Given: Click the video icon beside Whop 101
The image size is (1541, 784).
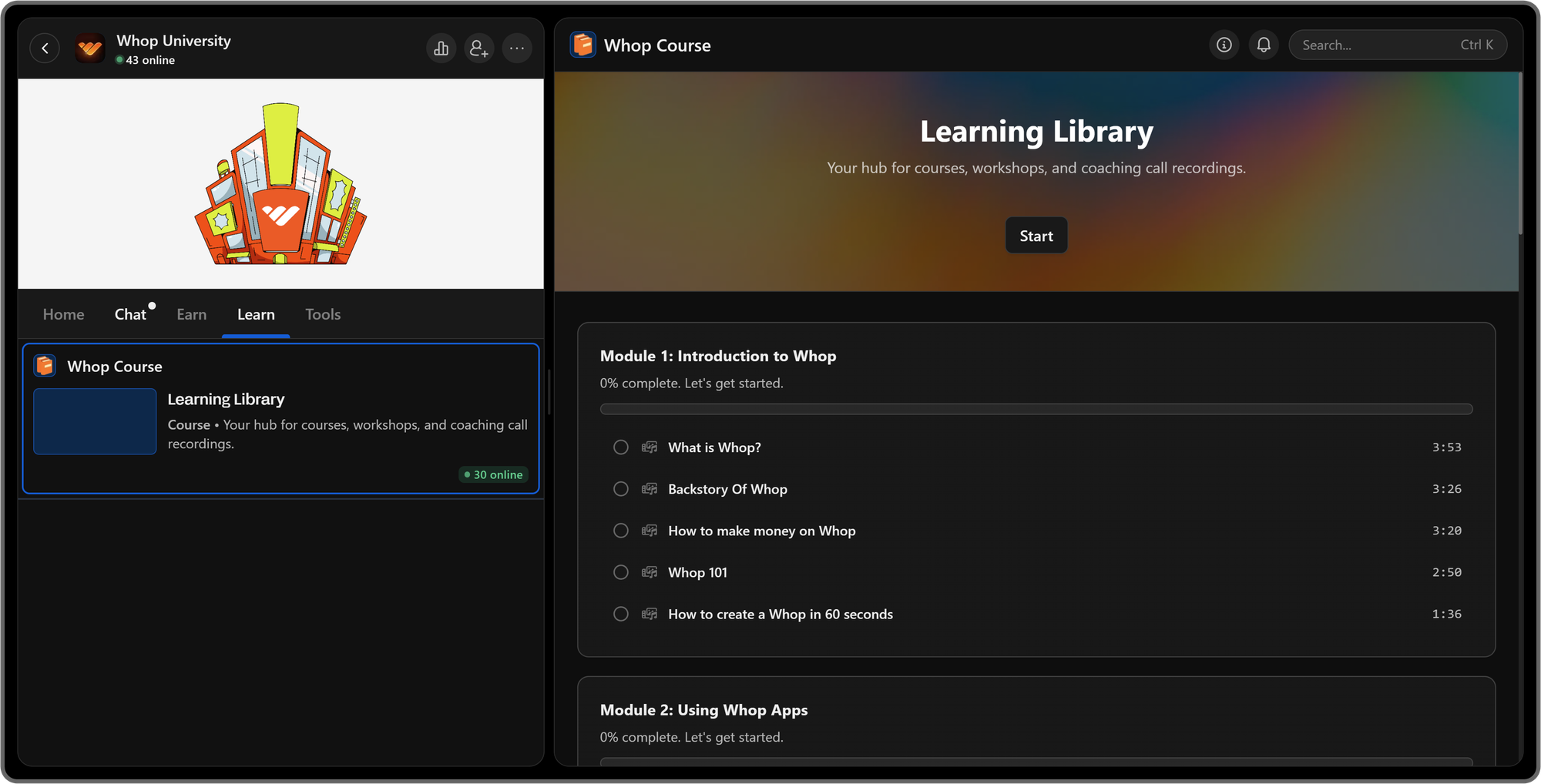Looking at the screenshot, I should point(650,572).
